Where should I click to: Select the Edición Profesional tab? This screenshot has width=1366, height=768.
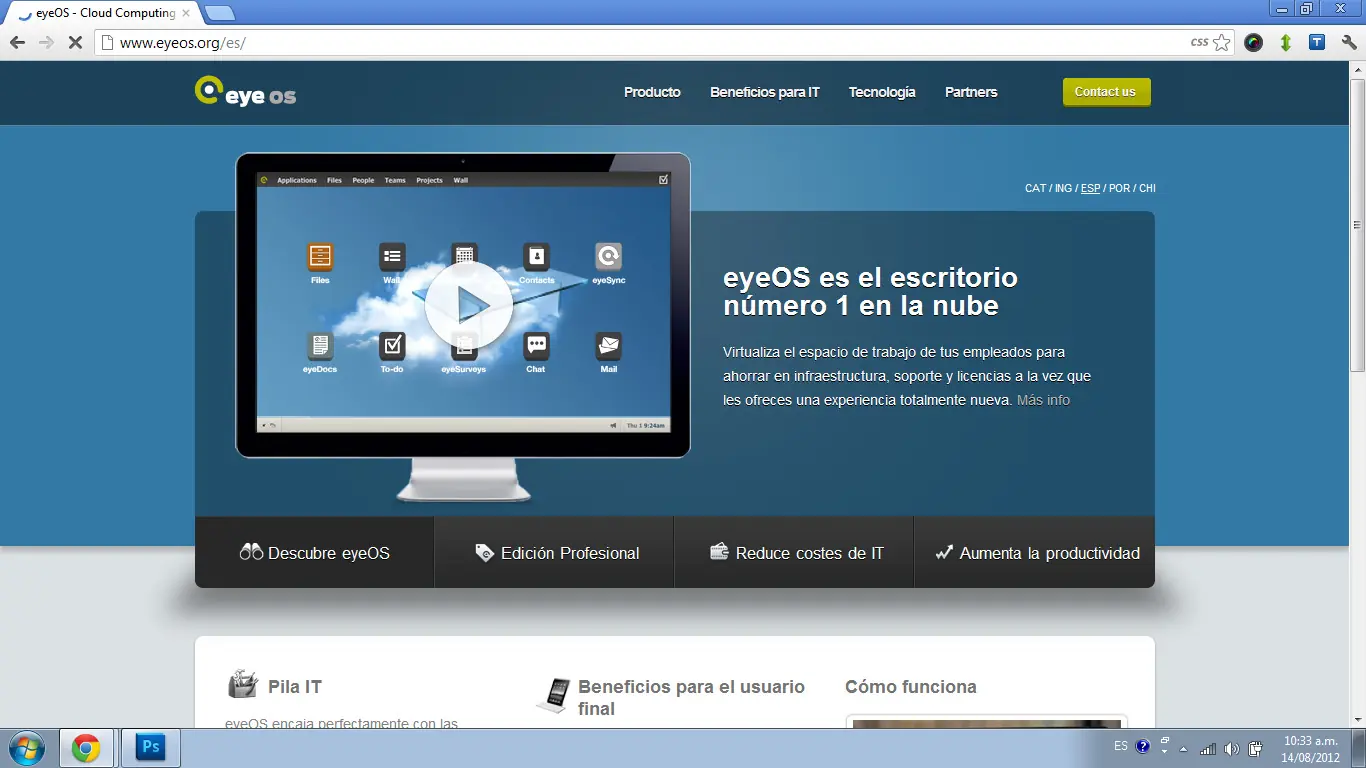[x=555, y=552]
